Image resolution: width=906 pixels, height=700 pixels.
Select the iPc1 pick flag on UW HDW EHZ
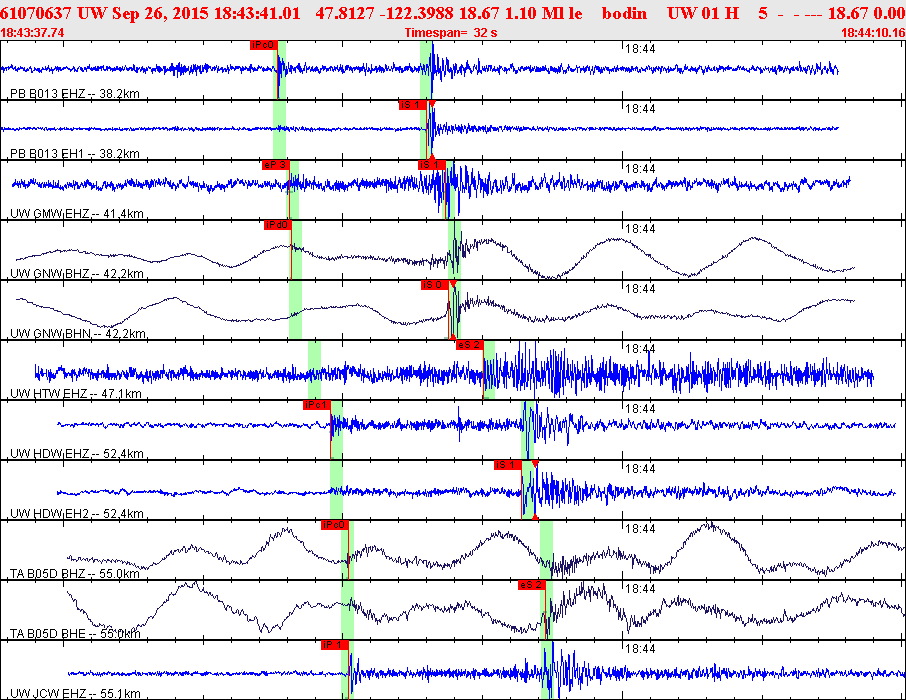(316, 405)
